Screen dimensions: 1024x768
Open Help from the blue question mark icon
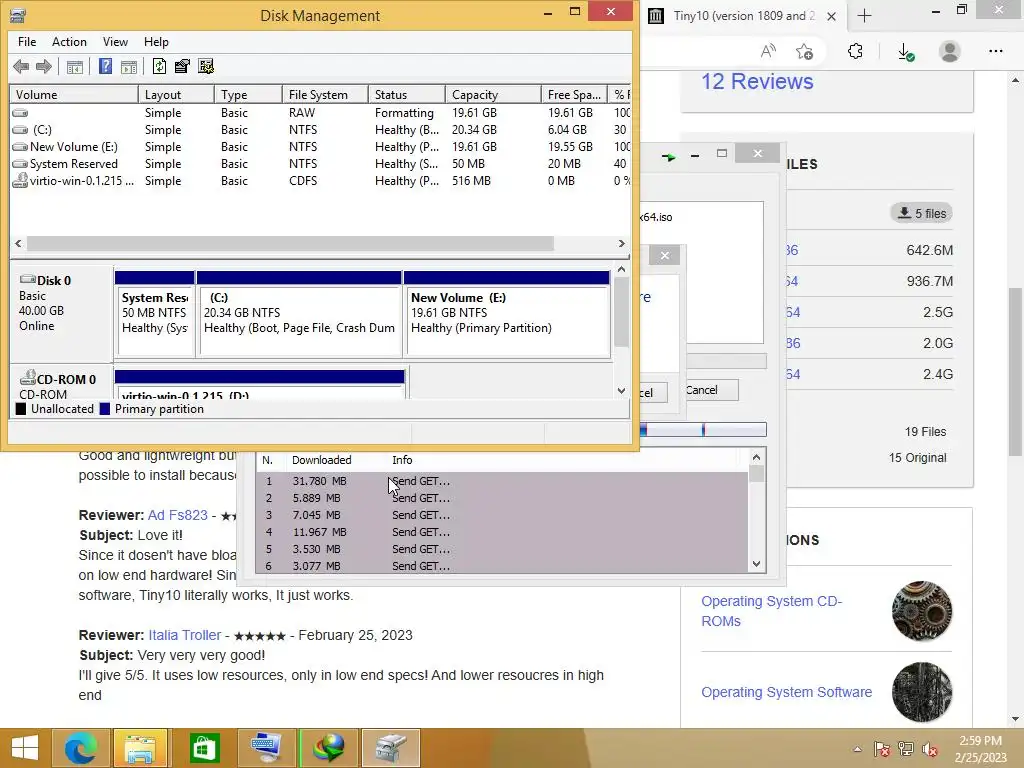pyautogui.click(x=105, y=66)
